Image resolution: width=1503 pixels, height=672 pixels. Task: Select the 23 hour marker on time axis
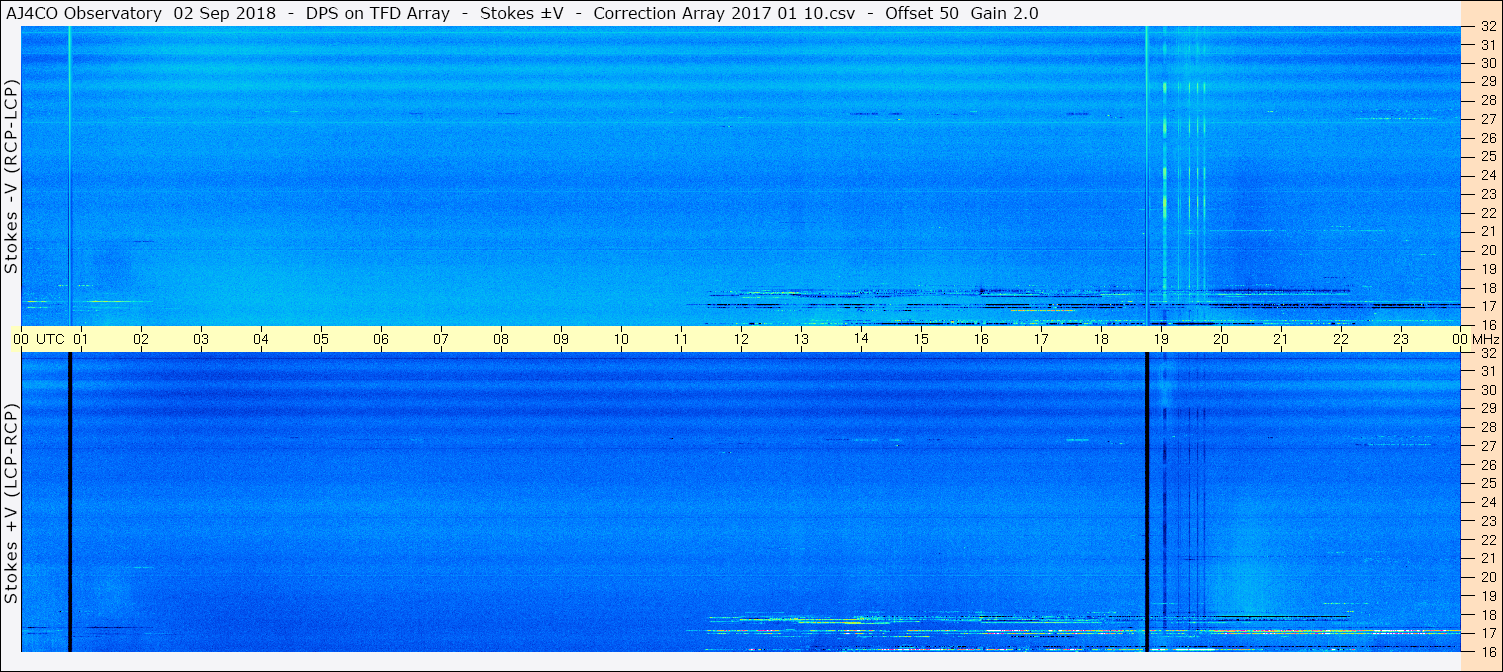1401,340
